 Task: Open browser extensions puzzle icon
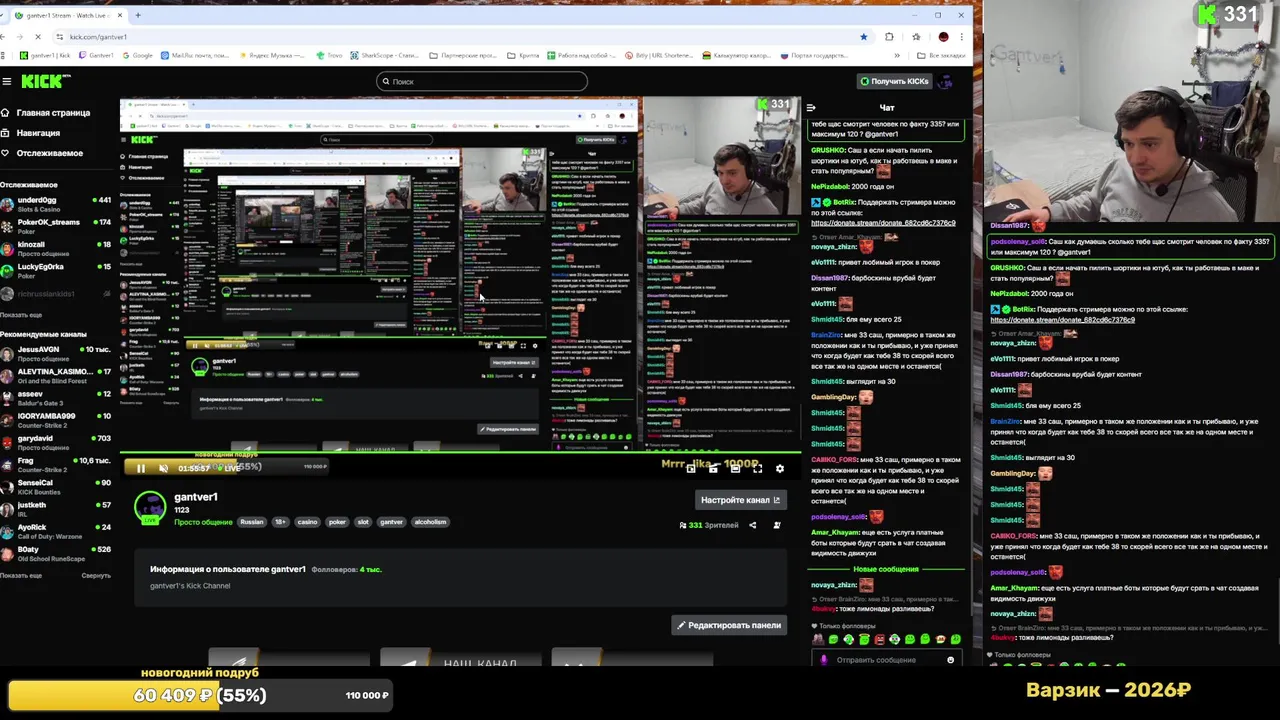point(889,37)
